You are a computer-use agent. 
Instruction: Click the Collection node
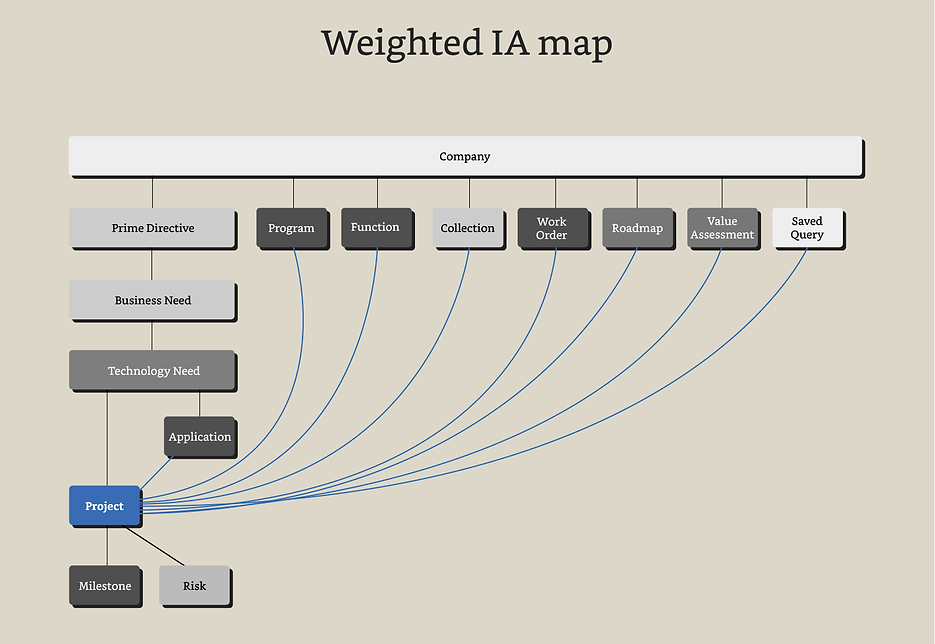click(x=469, y=228)
